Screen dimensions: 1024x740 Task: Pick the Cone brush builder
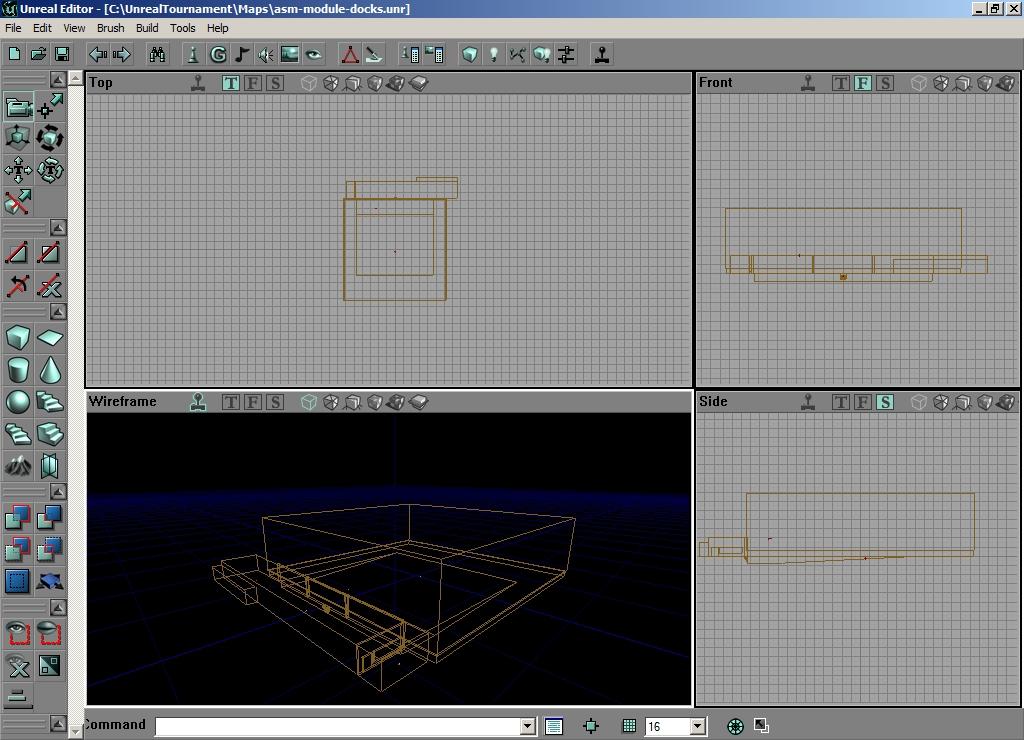50,370
